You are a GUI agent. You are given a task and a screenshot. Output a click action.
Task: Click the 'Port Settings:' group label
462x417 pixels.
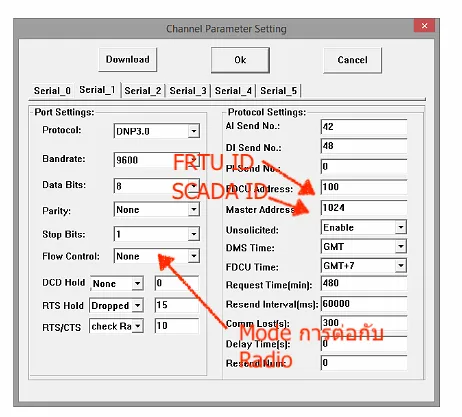click(x=64, y=112)
